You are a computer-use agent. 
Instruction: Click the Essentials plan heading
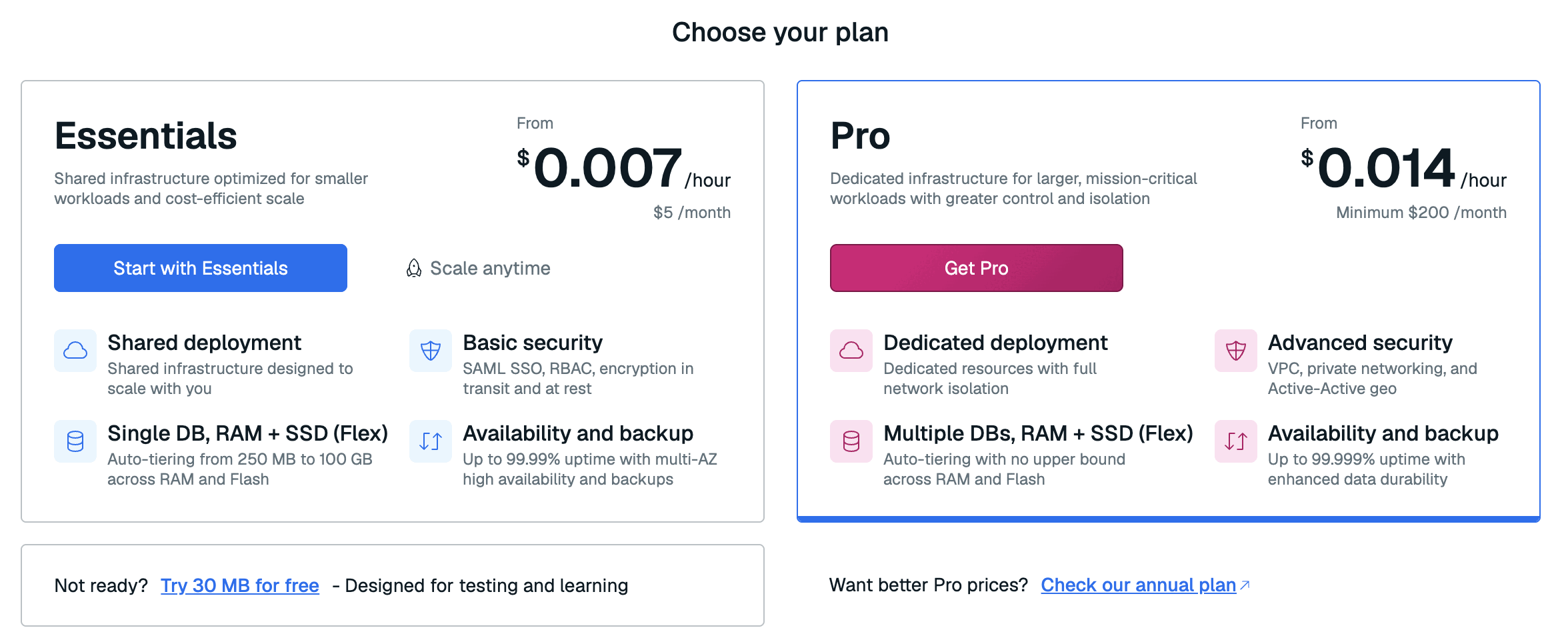pyautogui.click(x=146, y=136)
